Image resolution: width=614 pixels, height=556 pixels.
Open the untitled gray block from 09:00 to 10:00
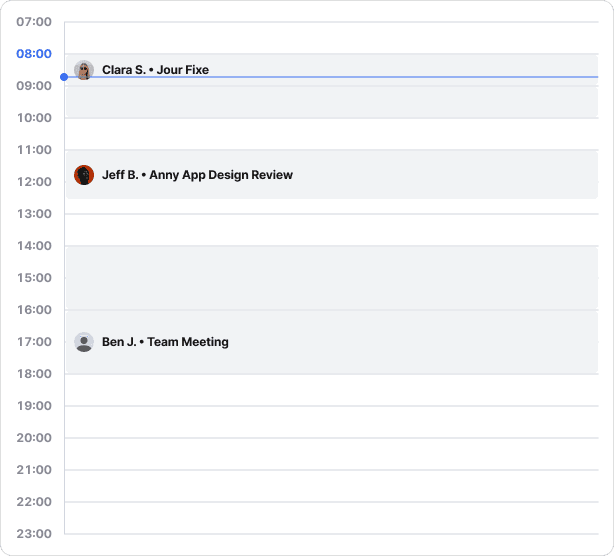click(x=332, y=102)
